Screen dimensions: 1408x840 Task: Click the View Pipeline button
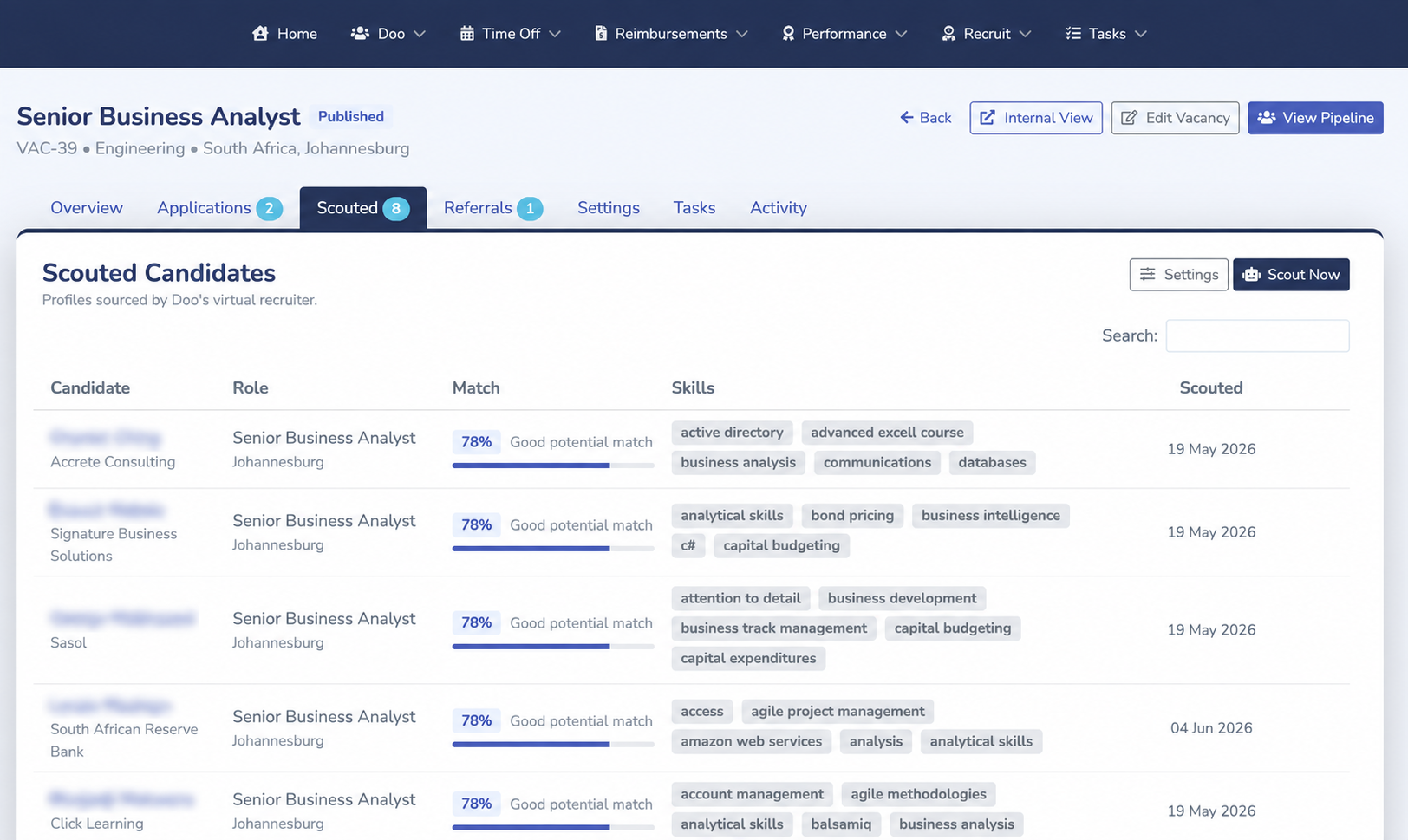click(x=1315, y=118)
